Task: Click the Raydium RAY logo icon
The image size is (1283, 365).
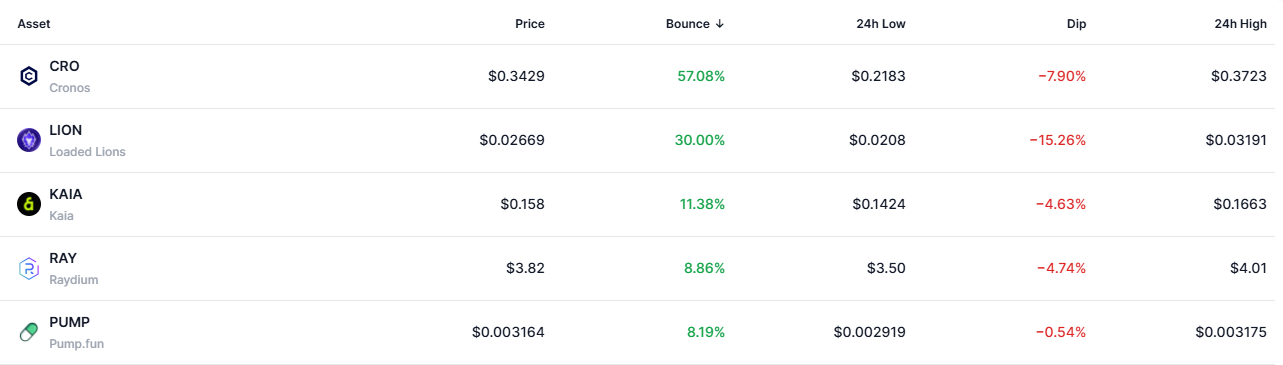Action: coord(29,268)
